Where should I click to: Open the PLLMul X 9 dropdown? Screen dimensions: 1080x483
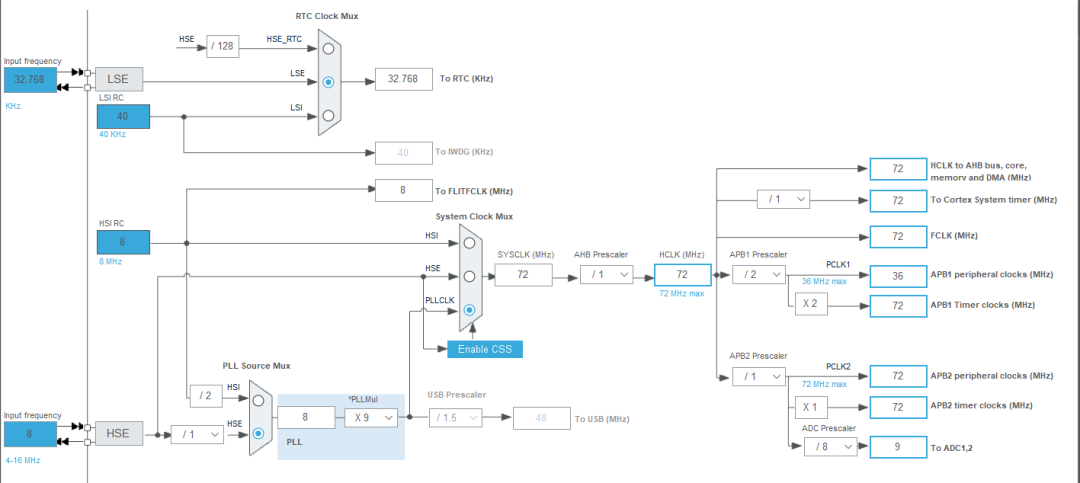pos(371,417)
